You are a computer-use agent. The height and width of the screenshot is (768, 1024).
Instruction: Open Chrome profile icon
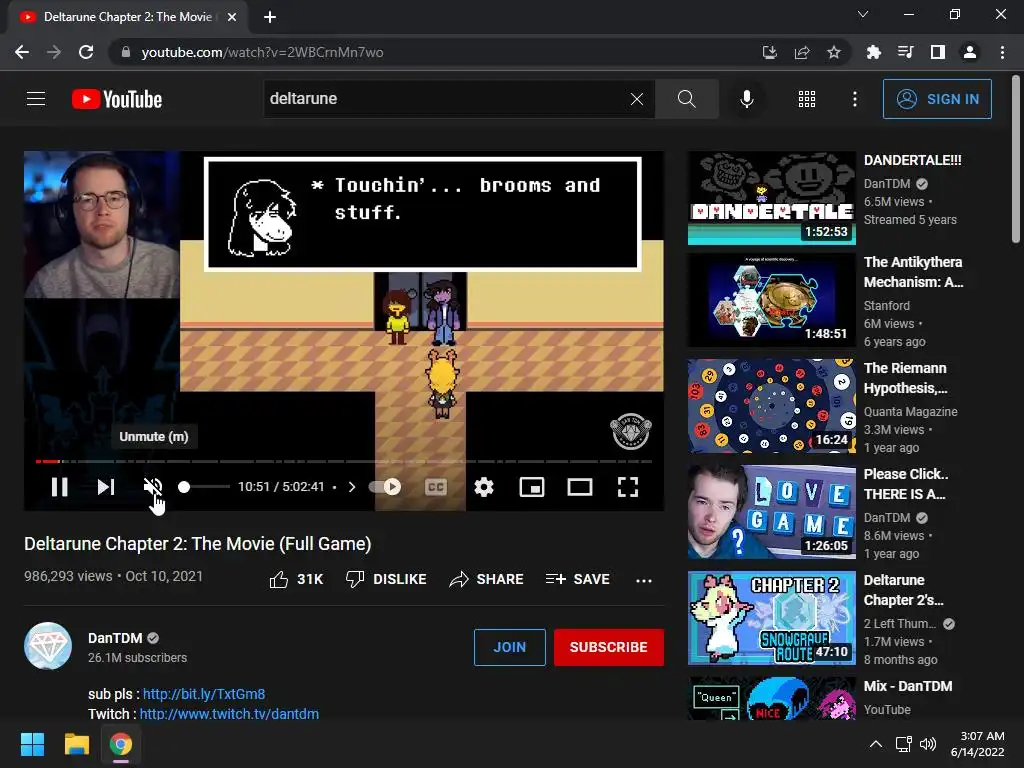click(x=970, y=52)
